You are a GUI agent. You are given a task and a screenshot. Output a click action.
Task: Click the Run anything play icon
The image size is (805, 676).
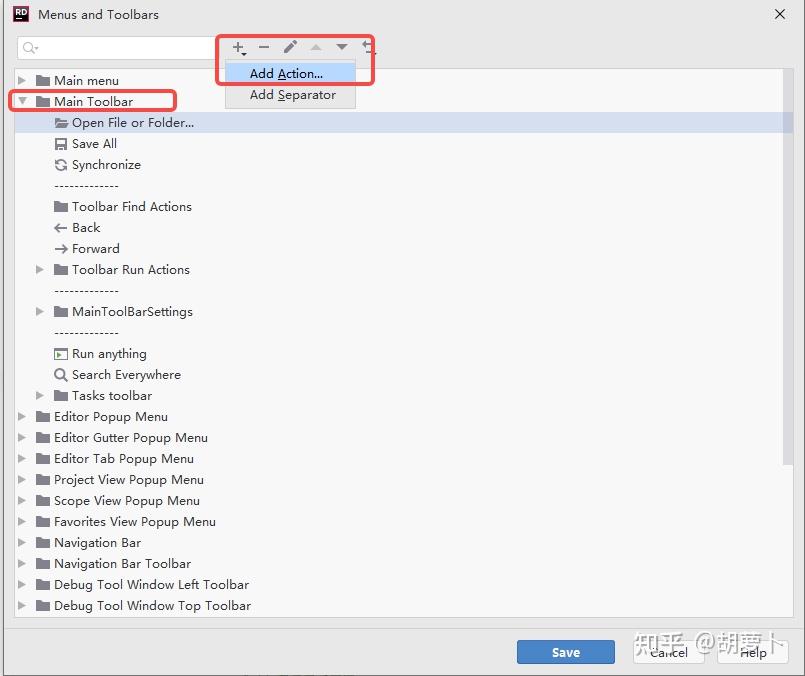tap(60, 353)
